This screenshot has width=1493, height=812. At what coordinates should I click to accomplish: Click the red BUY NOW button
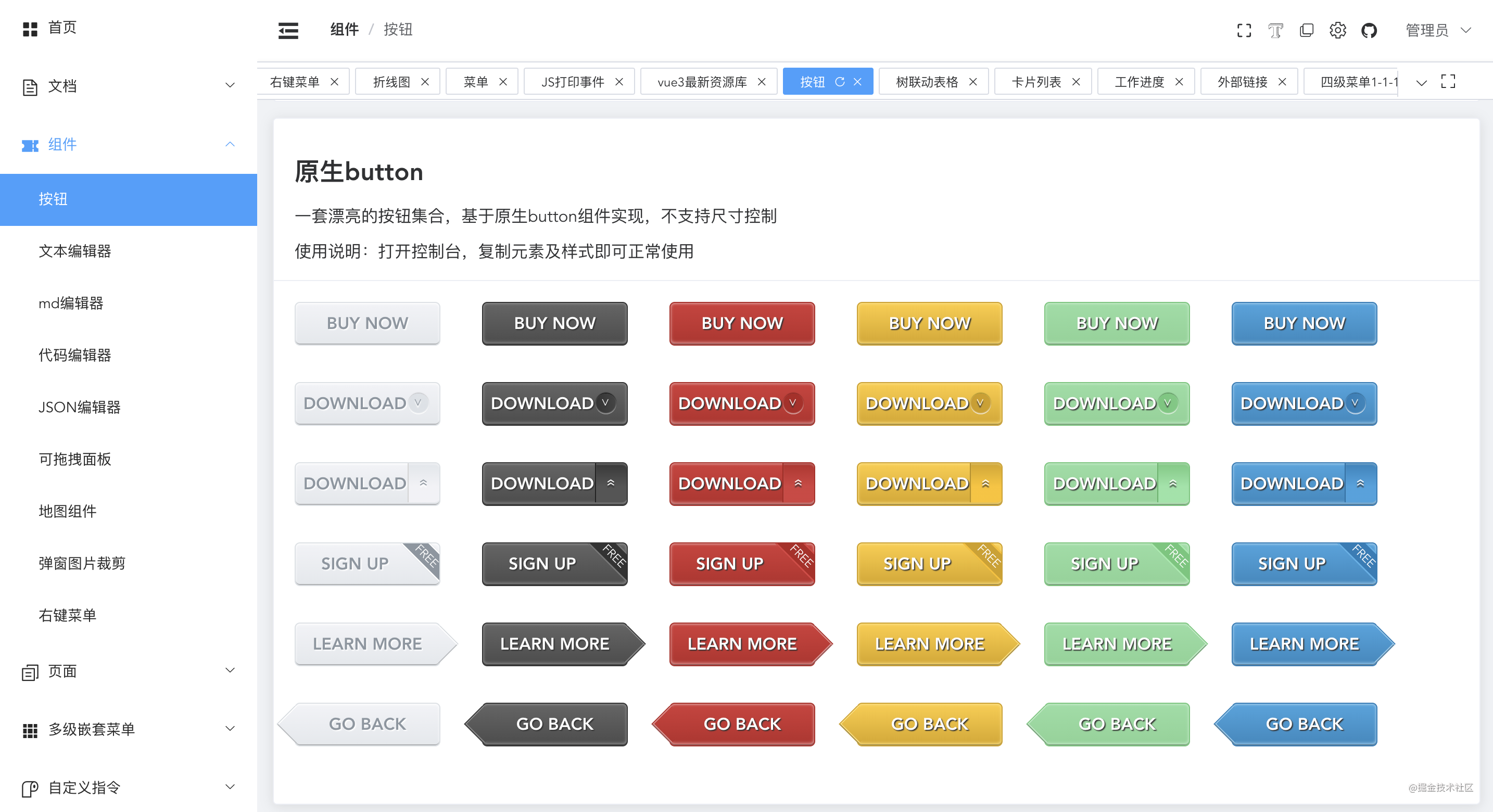click(x=742, y=323)
